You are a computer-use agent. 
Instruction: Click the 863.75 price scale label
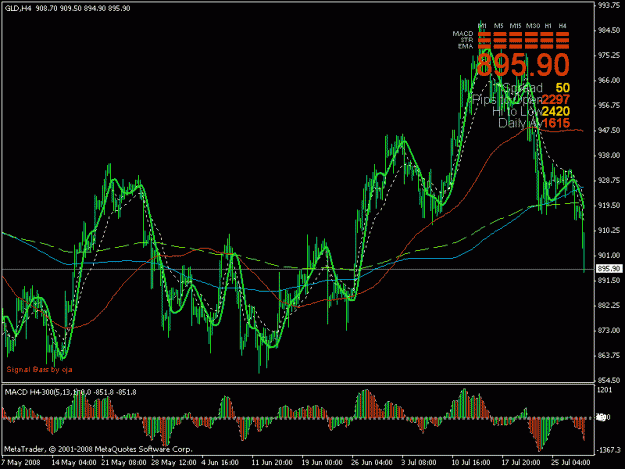(x=609, y=355)
